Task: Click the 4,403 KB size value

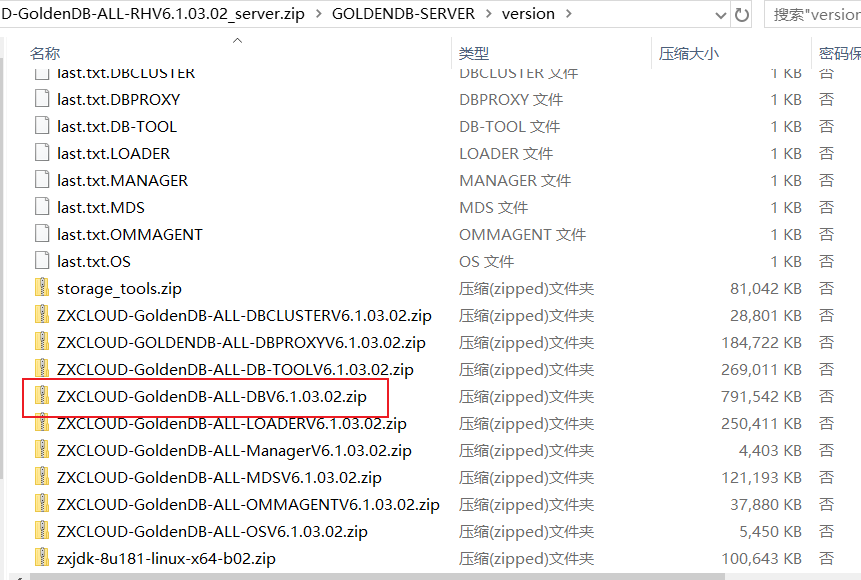Action: click(770, 450)
